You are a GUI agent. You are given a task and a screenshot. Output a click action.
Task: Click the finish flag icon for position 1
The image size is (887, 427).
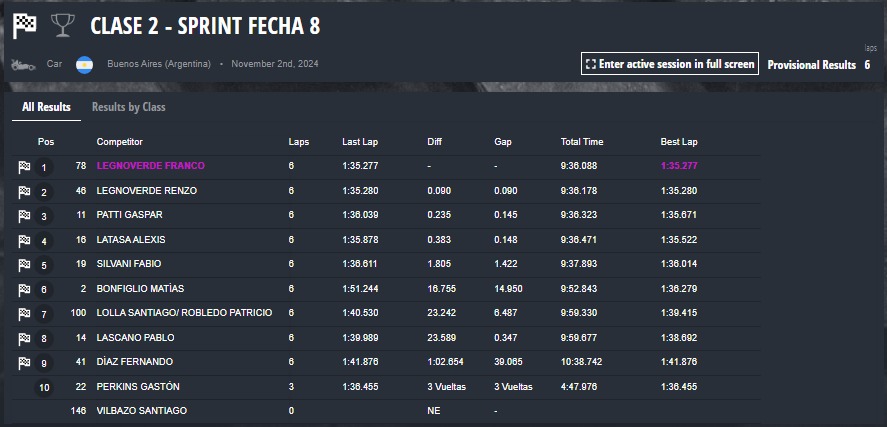point(24,167)
